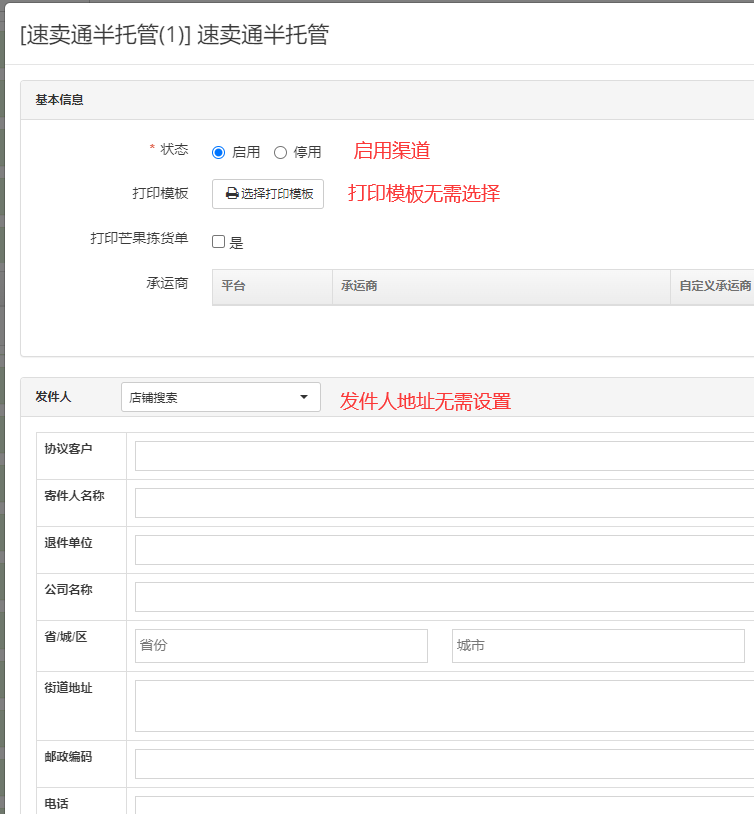This screenshot has height=814, width=754.
Task: Click the printer icon on template button
Action: pyautogui.click(x=232, y=194)
